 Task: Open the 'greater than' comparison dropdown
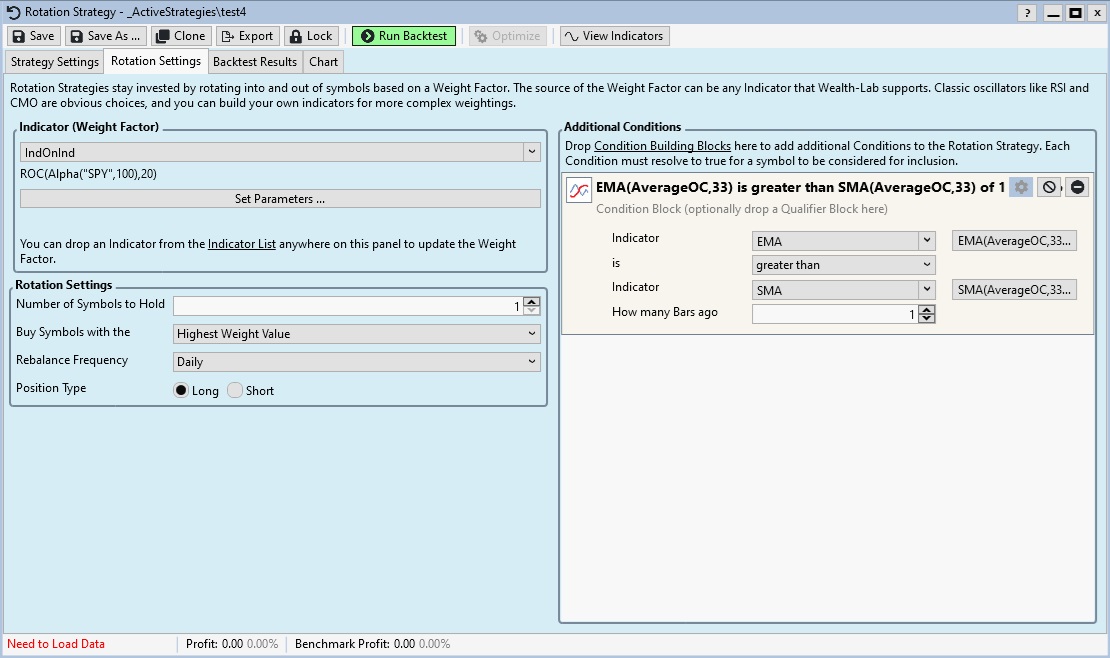click(x=843, y=265)
